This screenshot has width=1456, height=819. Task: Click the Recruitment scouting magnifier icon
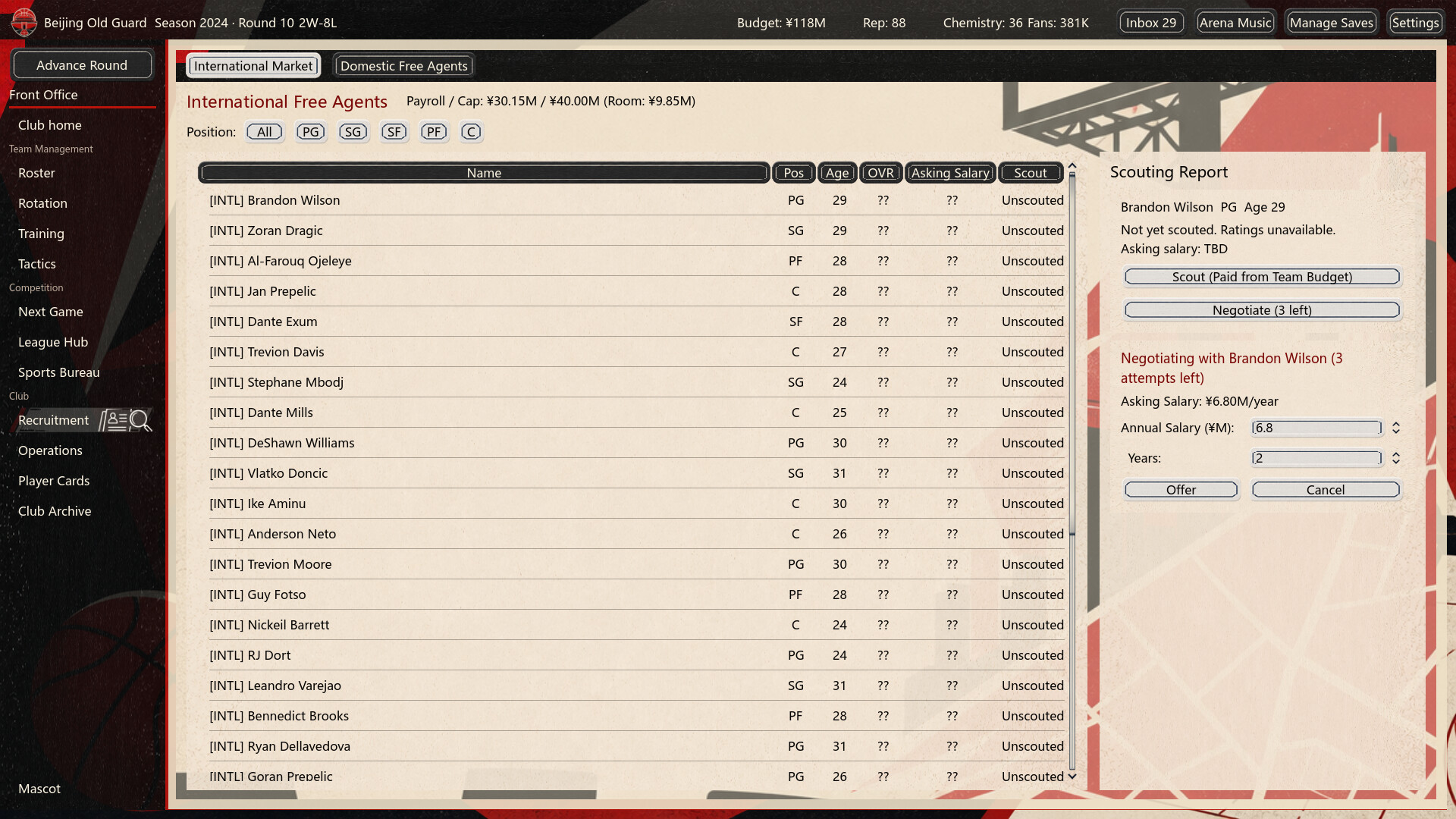coord(140,420)
